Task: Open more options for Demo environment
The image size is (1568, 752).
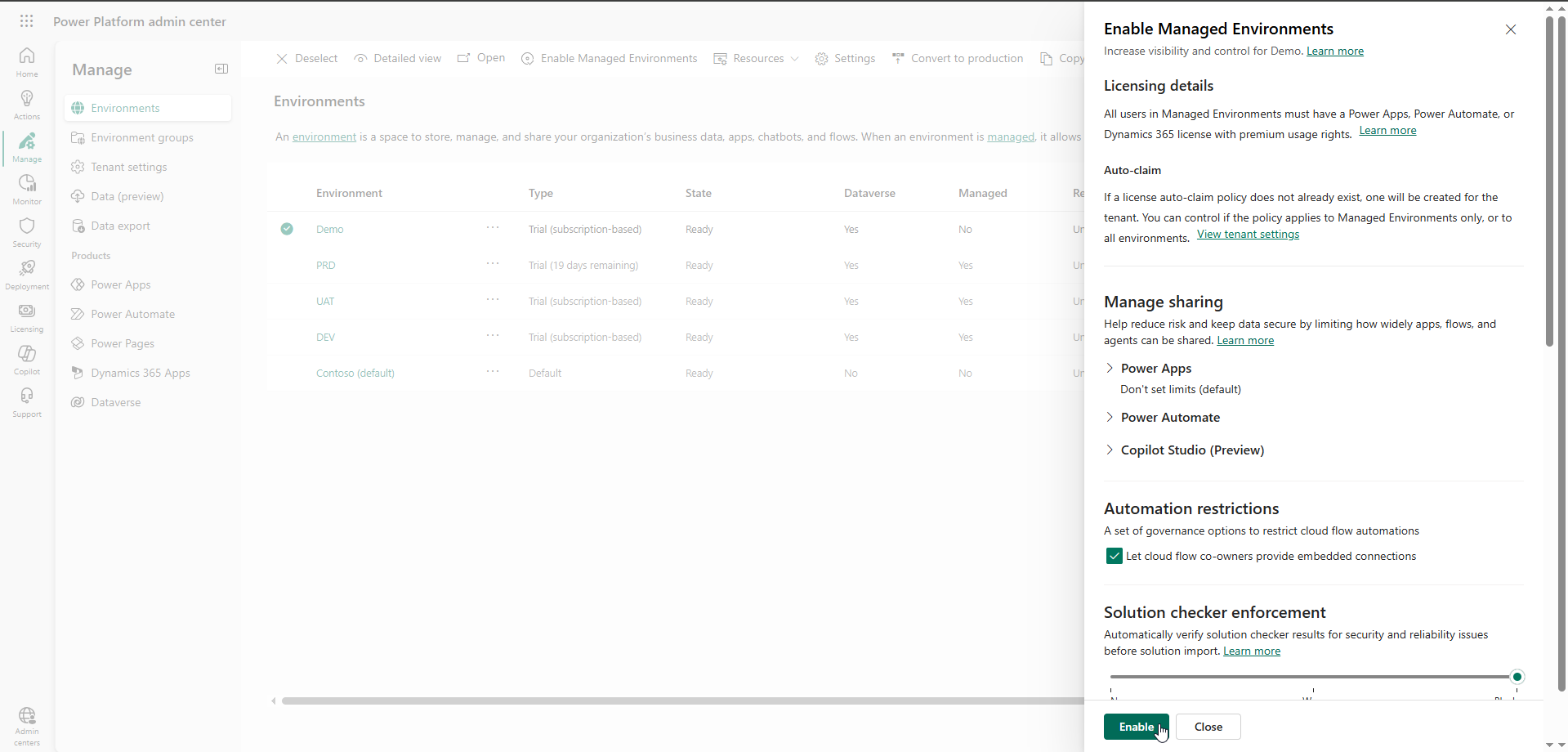Action: [x=493, y=227]
